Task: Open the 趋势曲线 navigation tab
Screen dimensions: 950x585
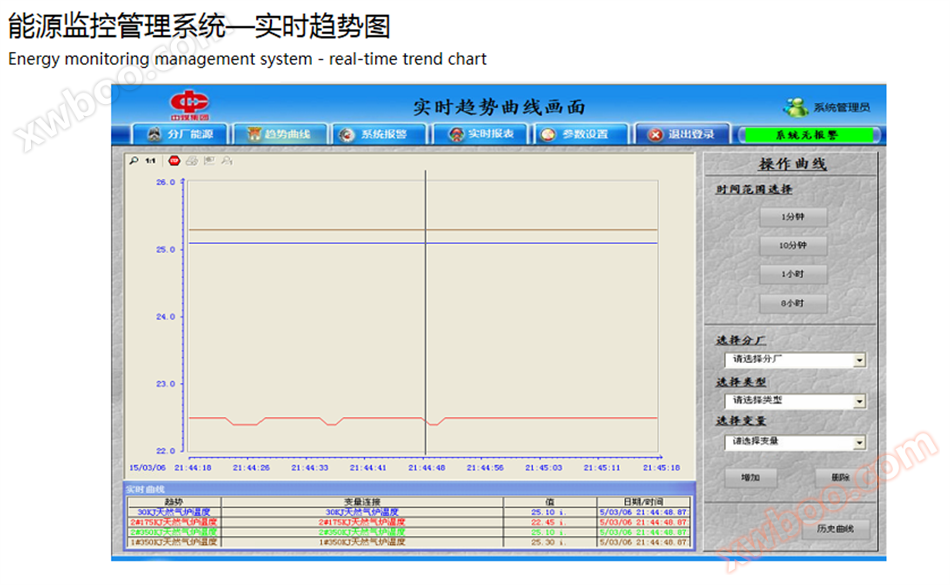Action: 280,134
